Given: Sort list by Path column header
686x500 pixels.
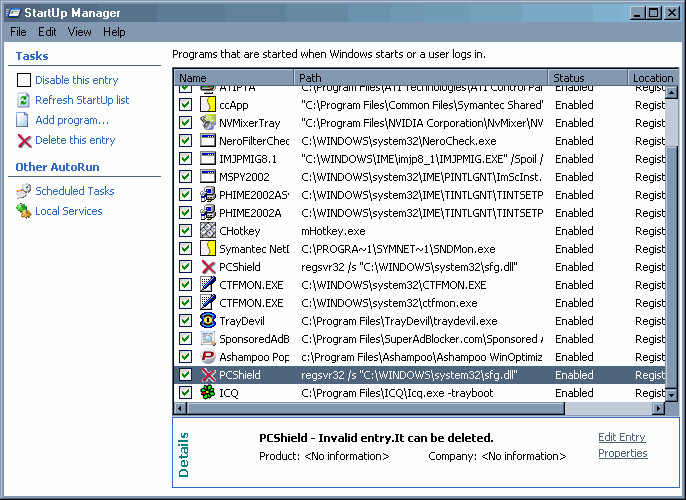Looking at the screenshot, I should click(x=421, y=78).
